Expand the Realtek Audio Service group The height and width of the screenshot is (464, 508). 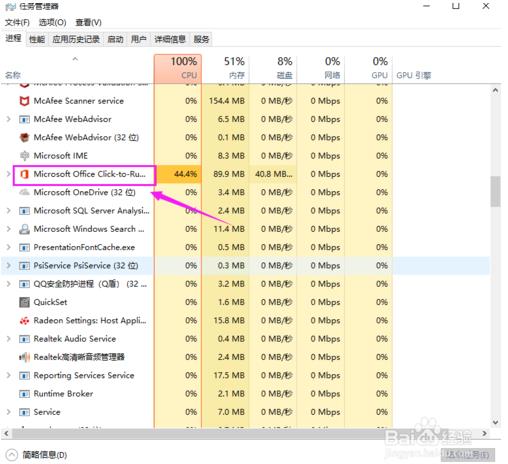tap(9, 339)
